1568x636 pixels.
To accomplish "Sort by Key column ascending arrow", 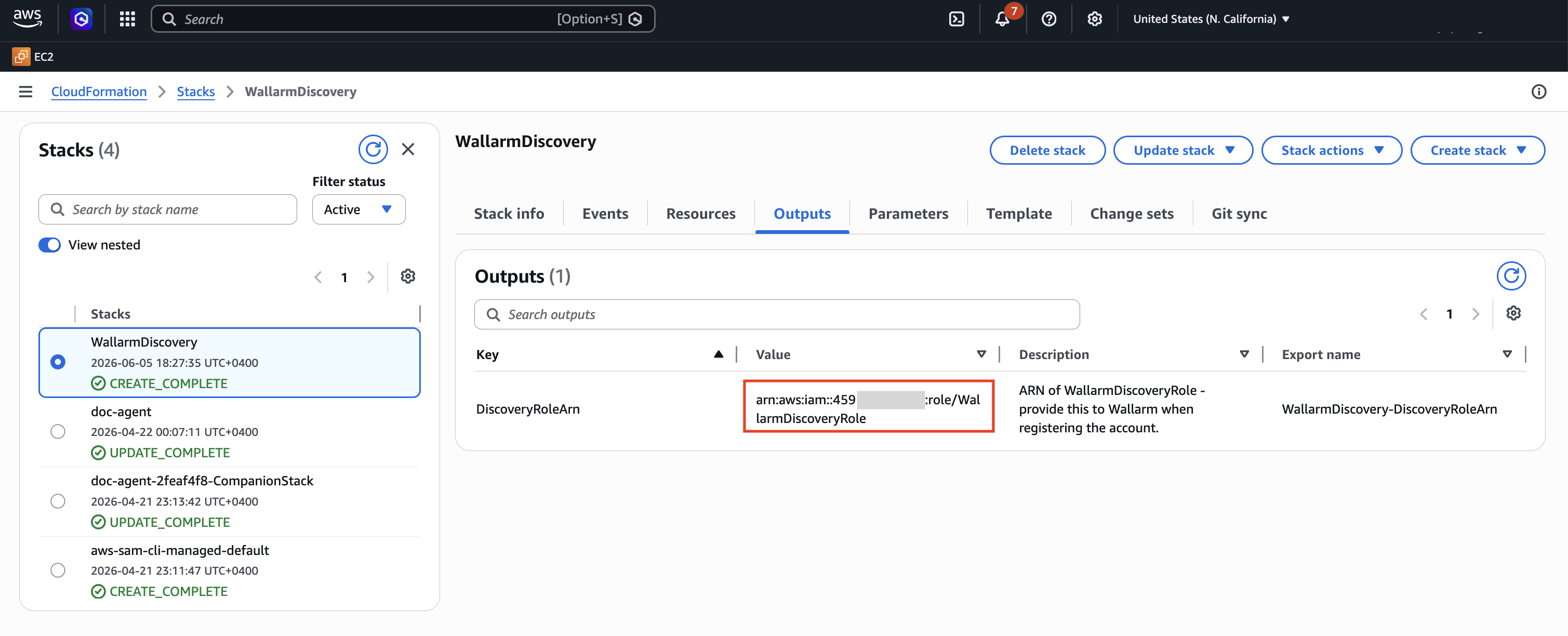I will (718, 354).
